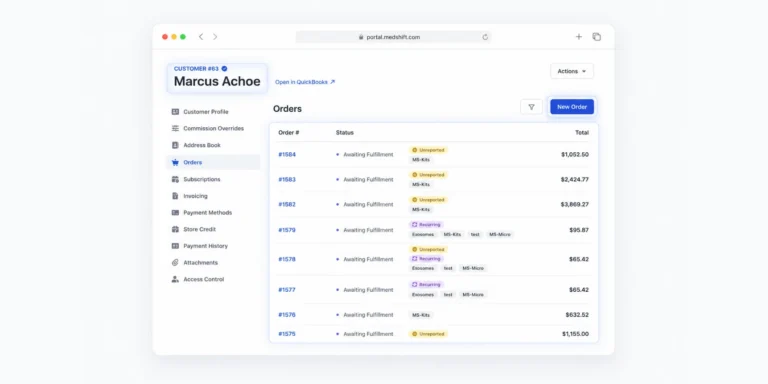The width and height of the screenshot is (768, 384).
Task: Click the Invoicing document icon
Action: click(x=175, y=196)
